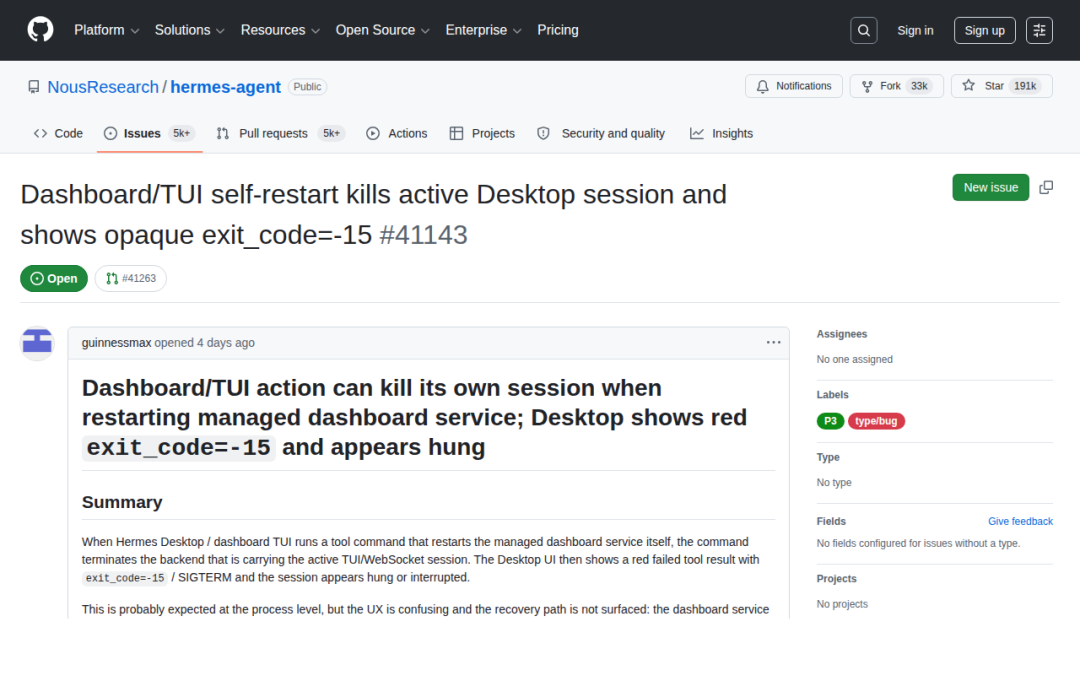Expand the Enterprise menu
Screen dimensions: 1080x692
[484, 30]
